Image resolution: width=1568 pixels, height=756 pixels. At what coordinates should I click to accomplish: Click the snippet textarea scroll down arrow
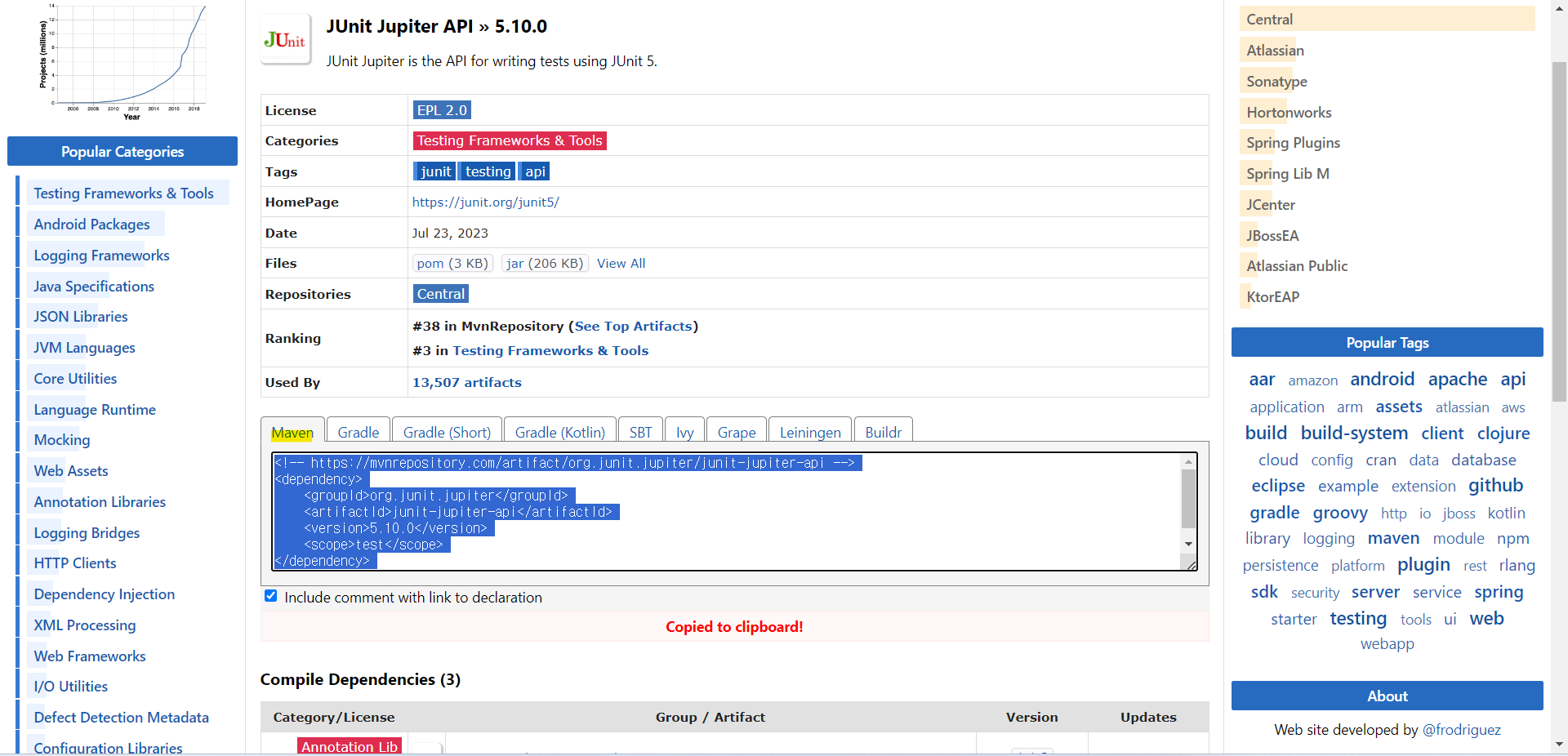click(1189, 544)
